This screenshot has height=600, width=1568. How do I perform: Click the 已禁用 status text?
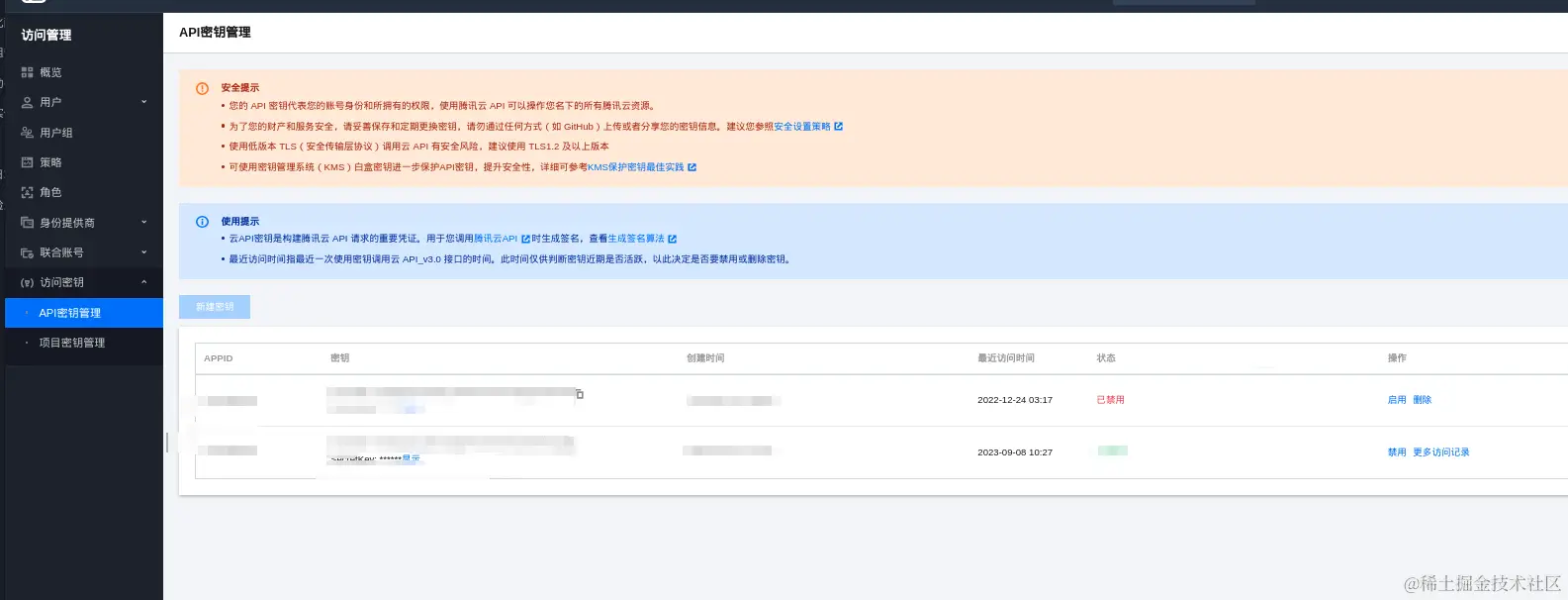(x=1111, y=400)
